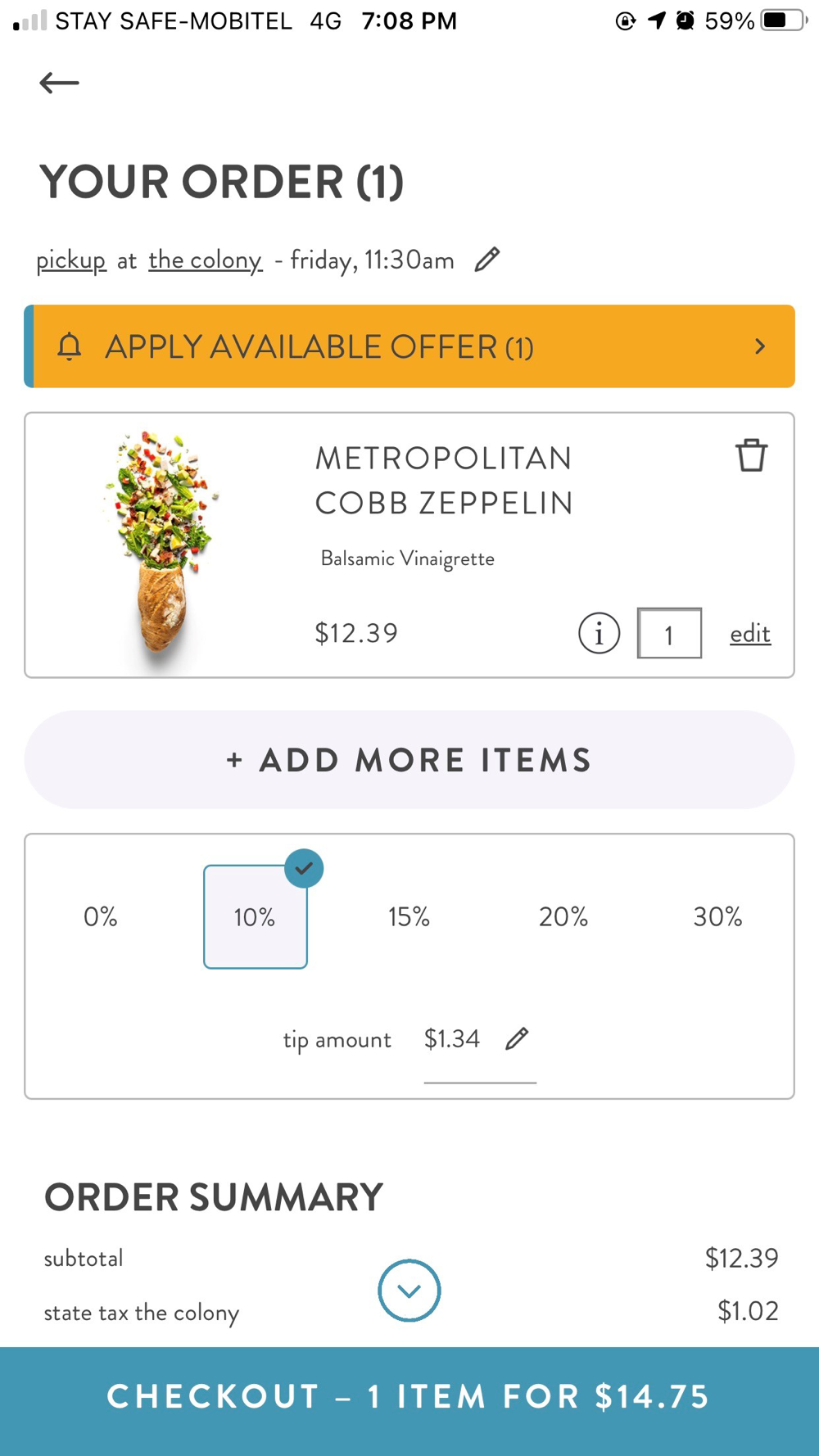Tap the bell icon on offer banner
The image size is (819, 1456).
point(70,346)
